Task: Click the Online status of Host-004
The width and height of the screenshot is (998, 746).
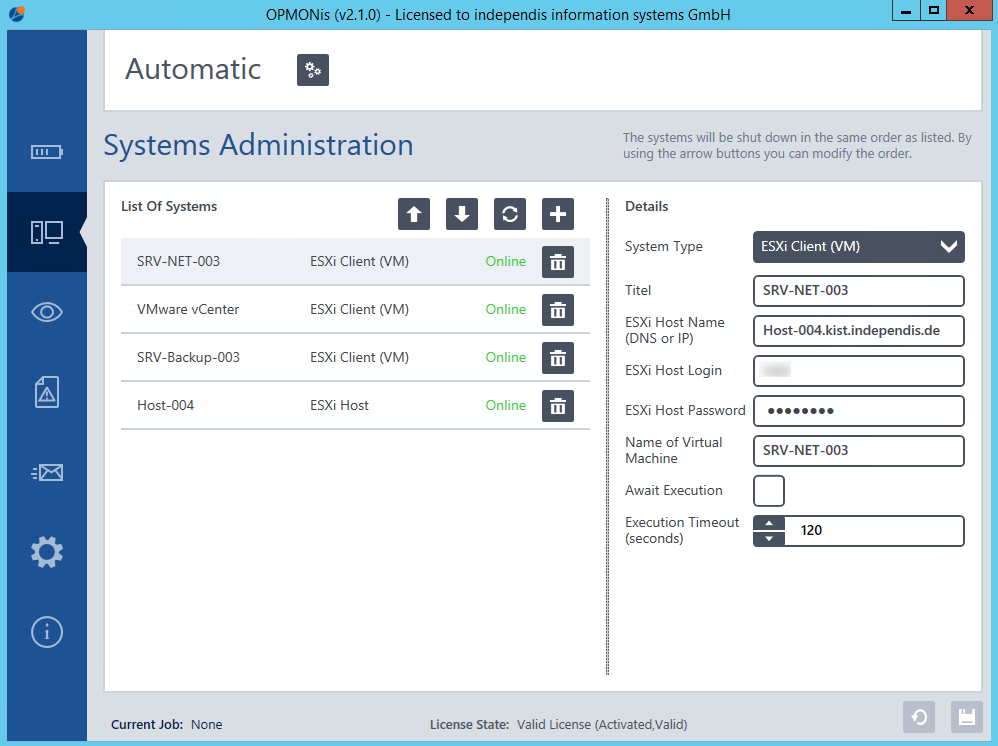Action: click(x=505, y=405)
